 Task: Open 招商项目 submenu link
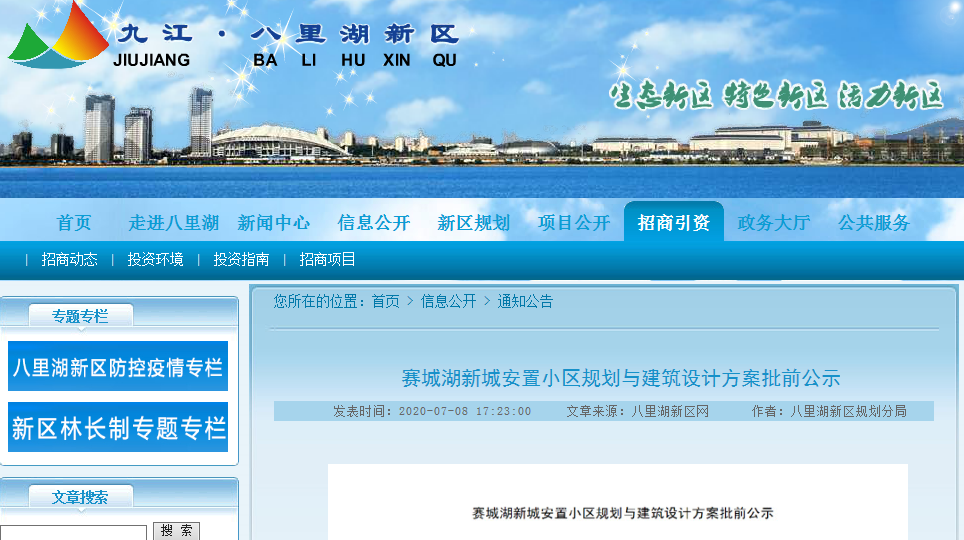click(327, 260)
